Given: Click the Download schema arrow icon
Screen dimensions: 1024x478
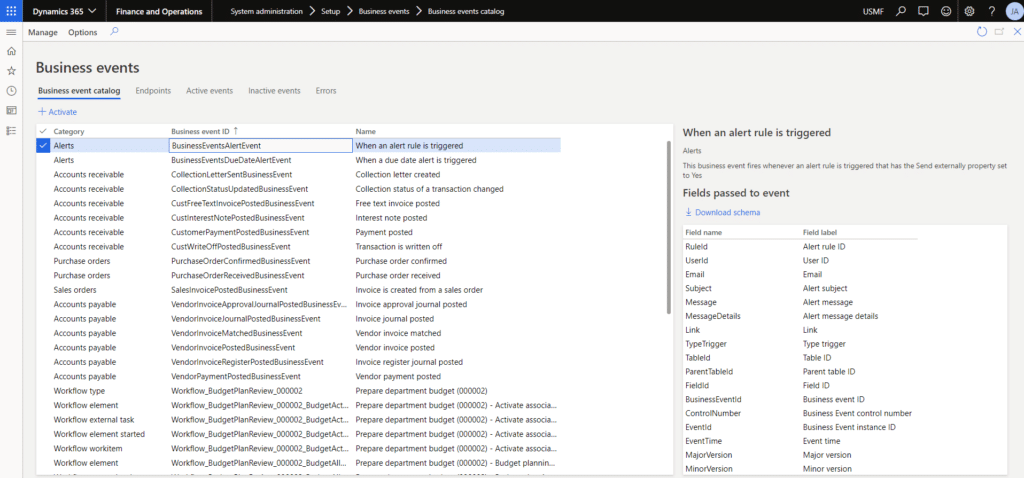Looking at the screenshot, I should pos(688,212).
